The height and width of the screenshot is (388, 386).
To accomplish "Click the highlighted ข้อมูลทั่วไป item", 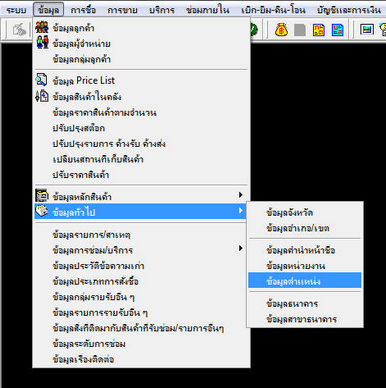I will [141, 211].
